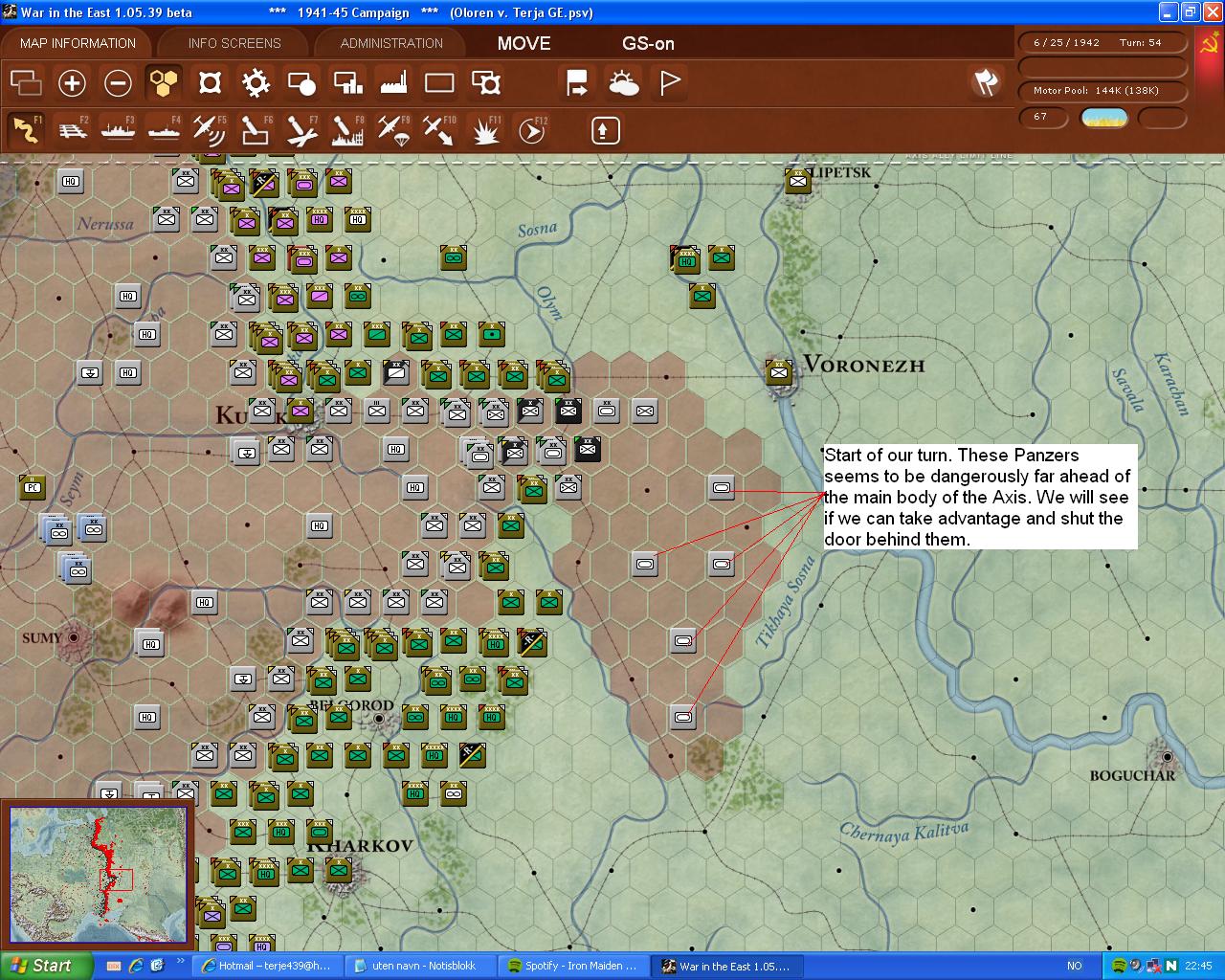This screenshot has height=980, width=1225.
Task: Click the rectangle with circle icon
Action: (x=301, y=83)
